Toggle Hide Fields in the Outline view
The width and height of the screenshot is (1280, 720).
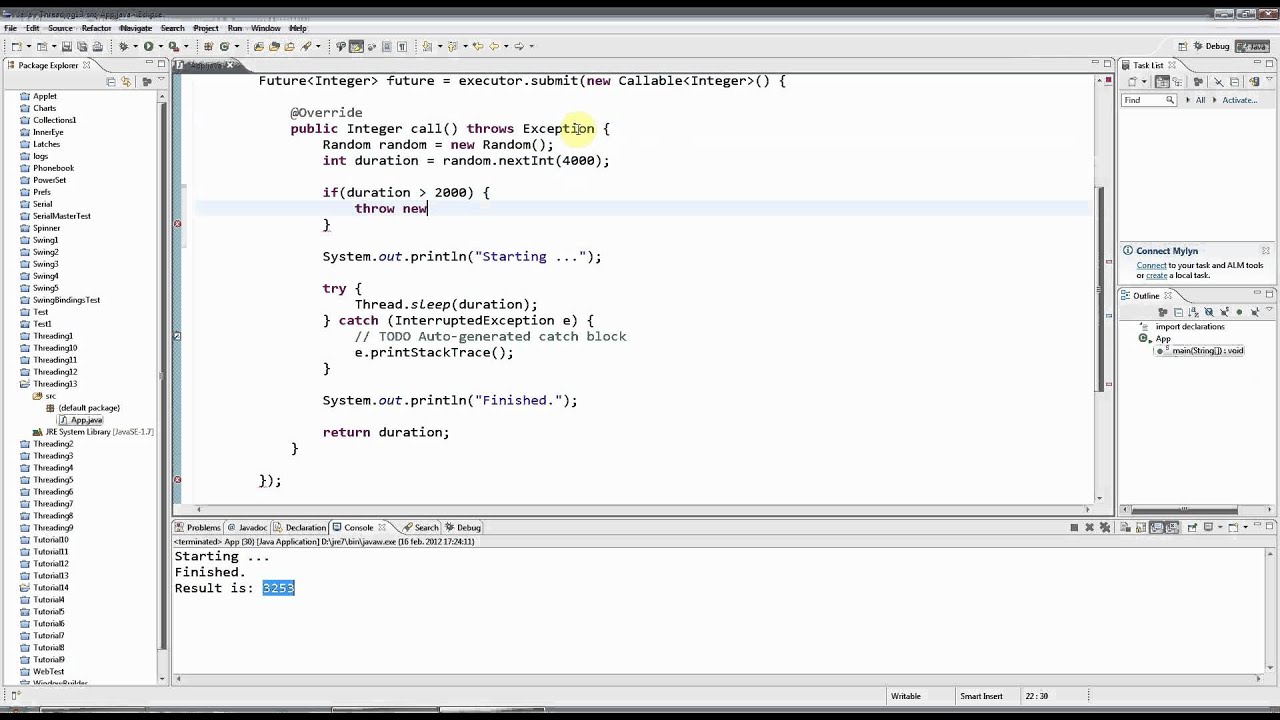(x=1209, y=312)
